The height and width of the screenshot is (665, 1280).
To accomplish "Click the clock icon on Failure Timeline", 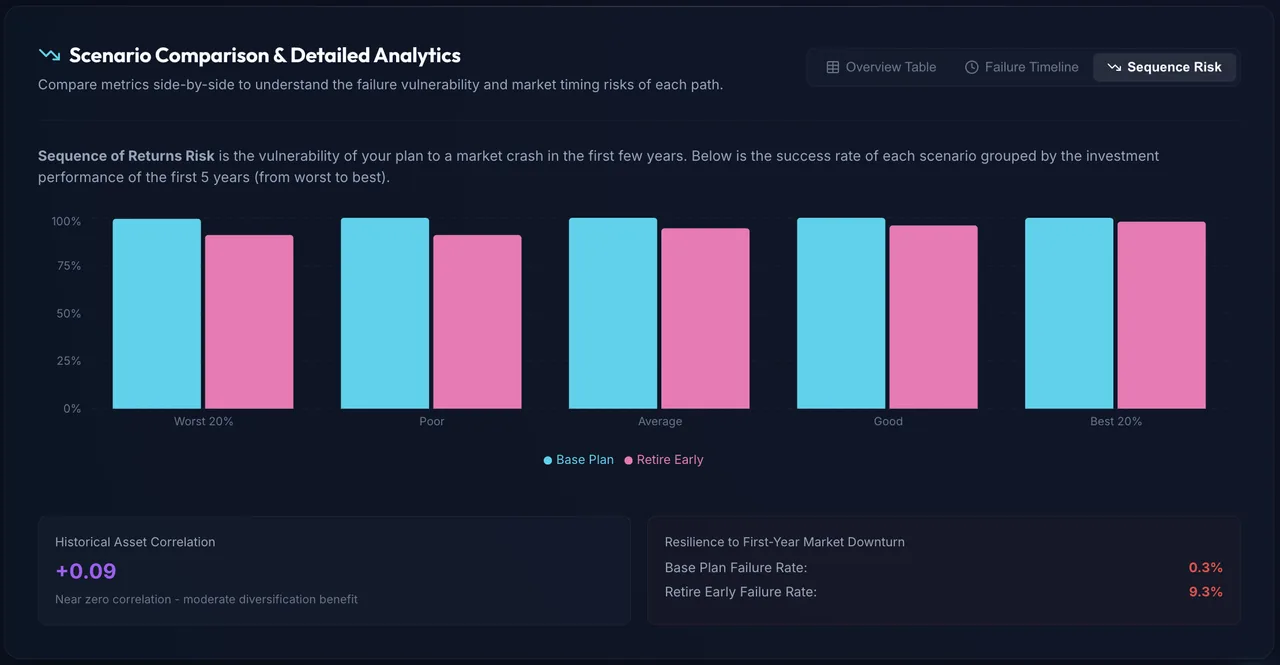I will click(x=971, y=67).
